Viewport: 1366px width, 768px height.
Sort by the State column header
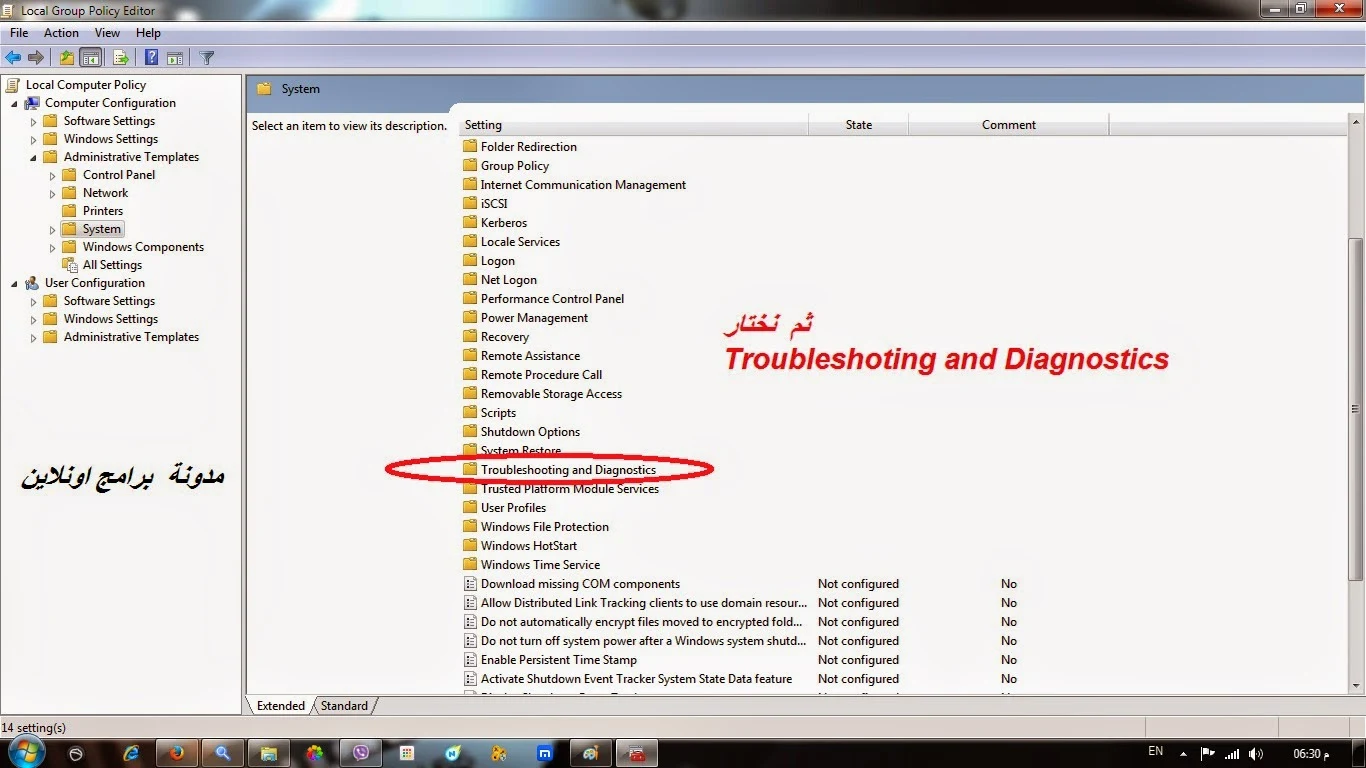coord(858,125)
